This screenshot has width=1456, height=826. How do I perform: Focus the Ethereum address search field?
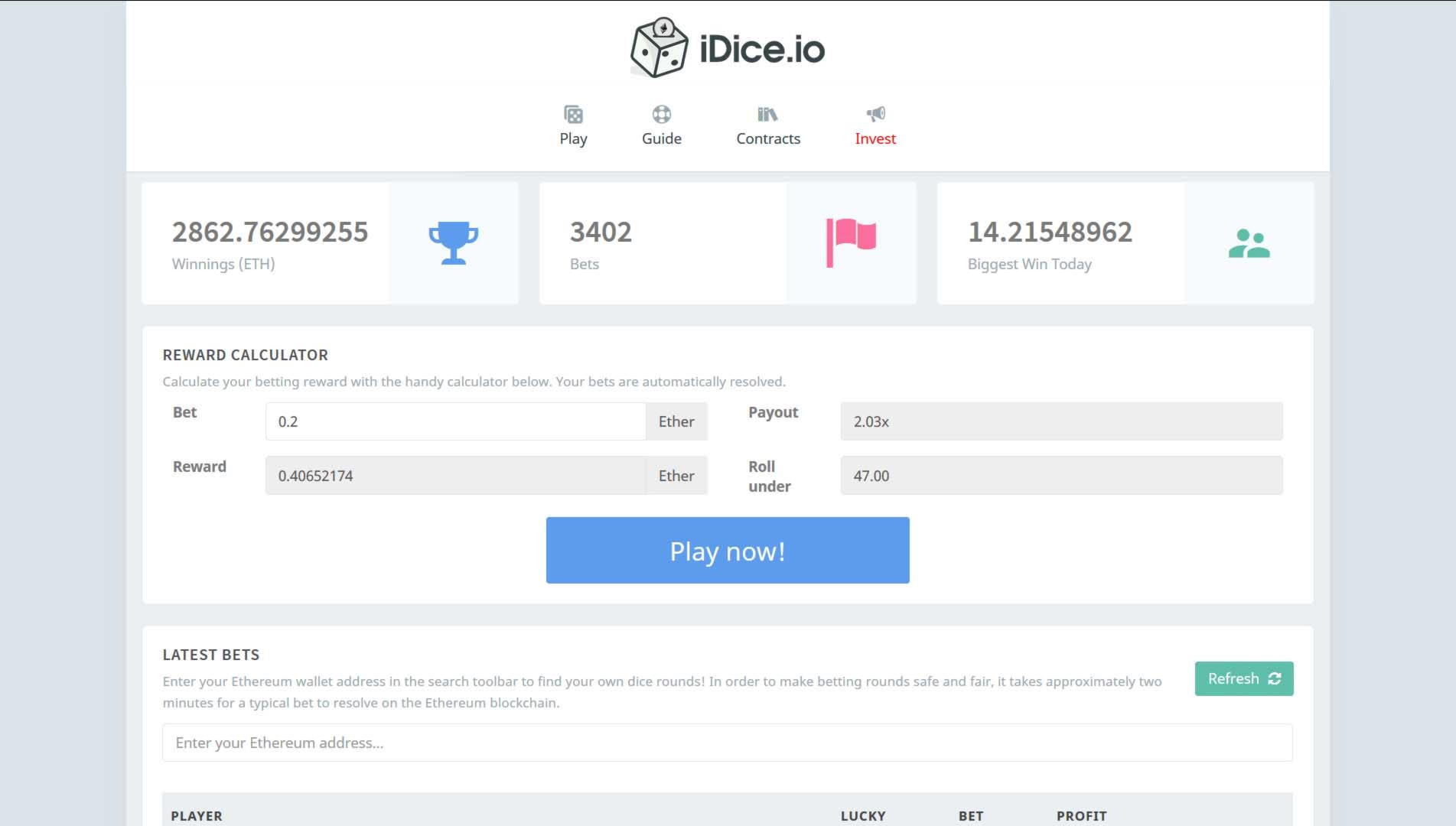coord(728,743)
